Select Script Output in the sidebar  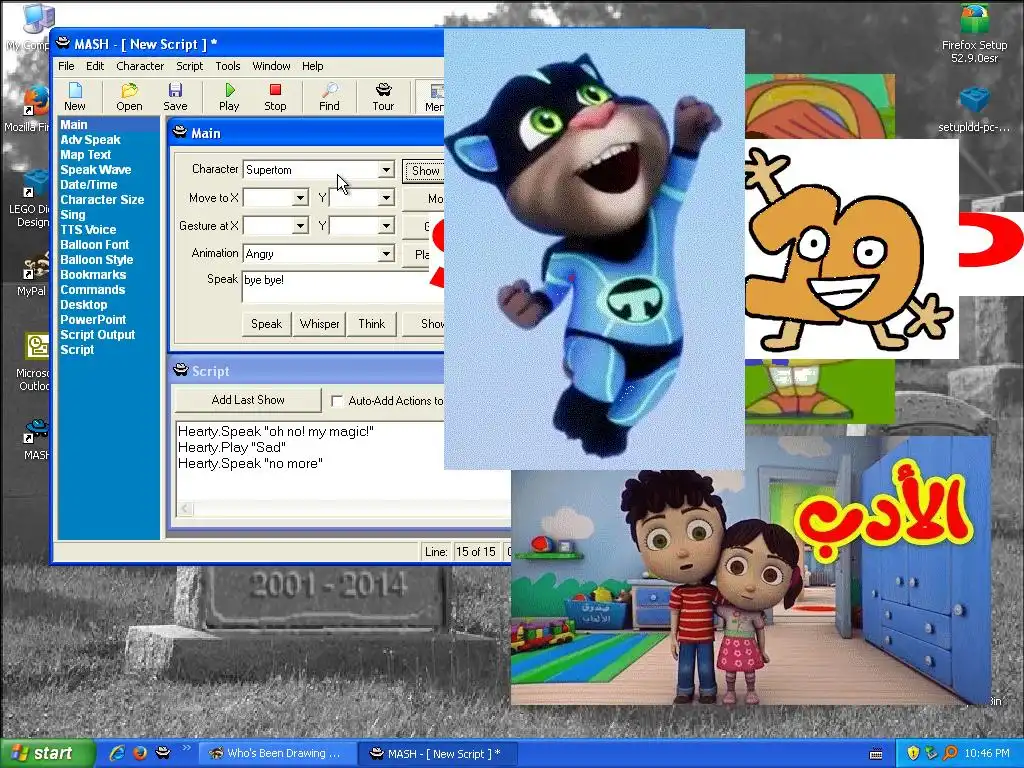coord(97,335)
